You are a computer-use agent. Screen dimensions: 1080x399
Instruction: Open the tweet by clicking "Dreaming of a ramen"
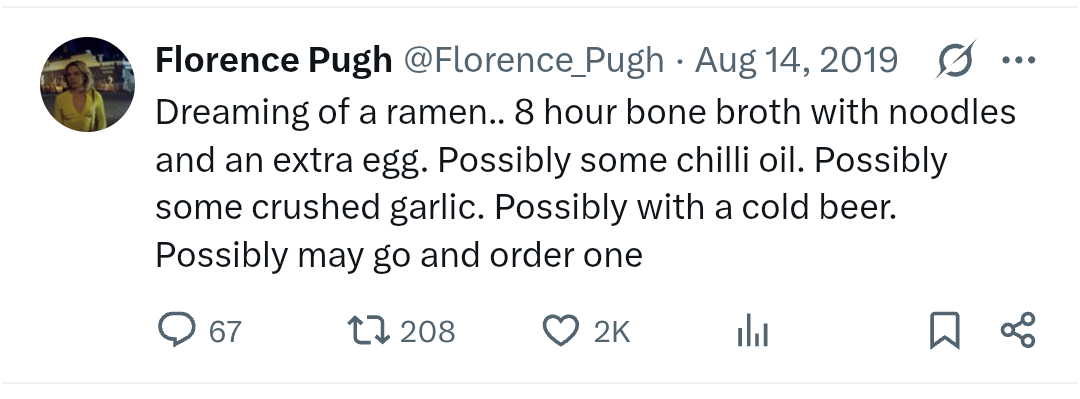322,112
